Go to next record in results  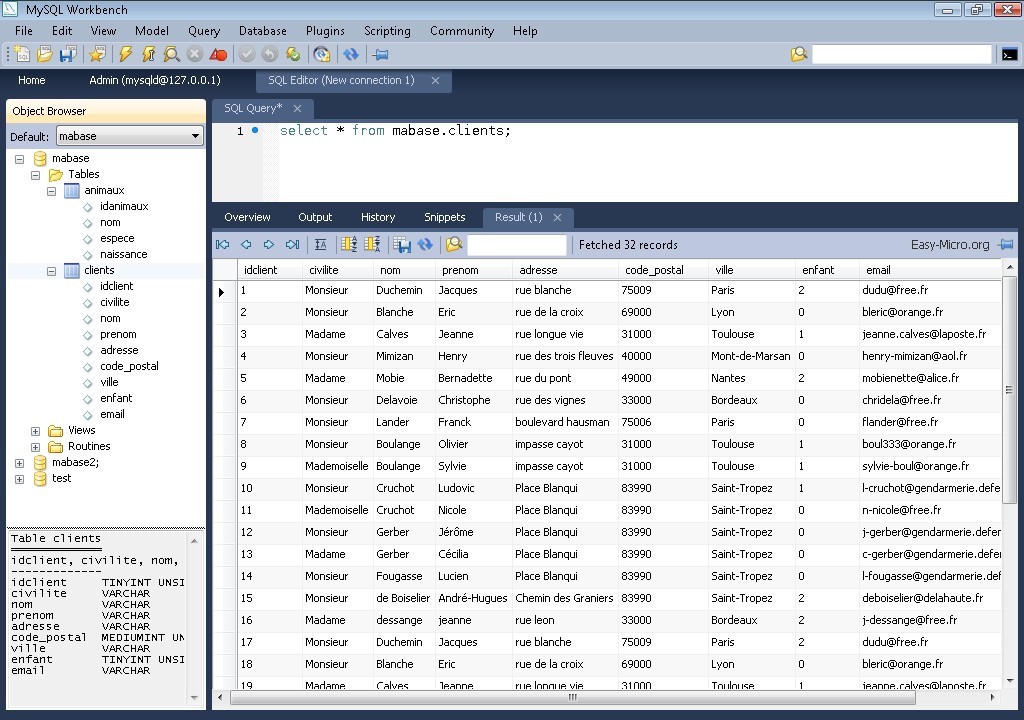click(269, 244)
